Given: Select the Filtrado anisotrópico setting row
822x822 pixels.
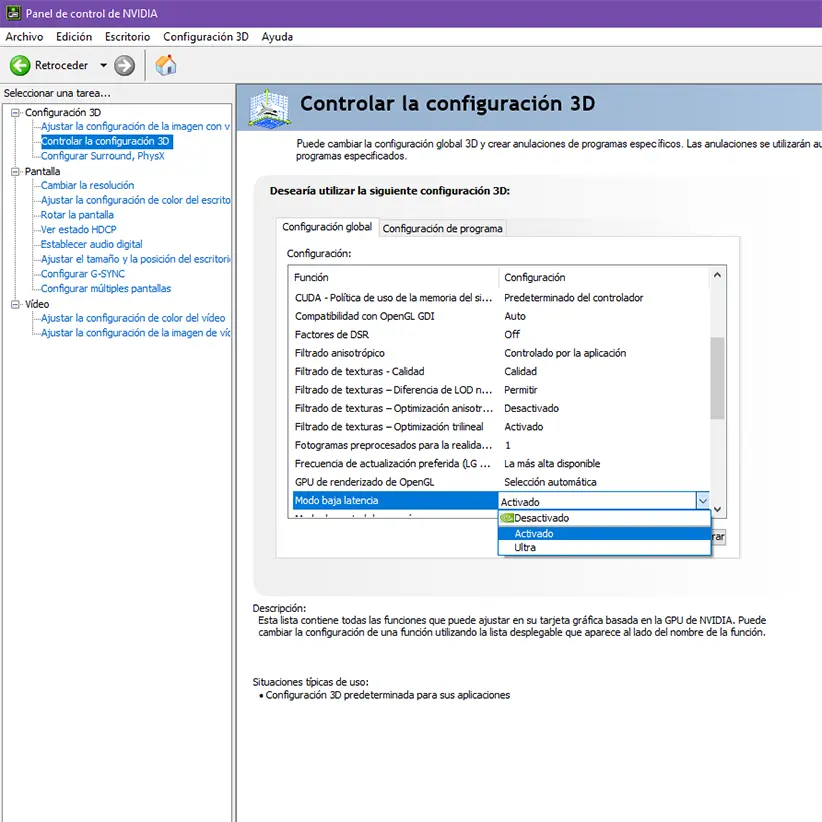Looking at the screenshot, I should (x=340, y=353).
